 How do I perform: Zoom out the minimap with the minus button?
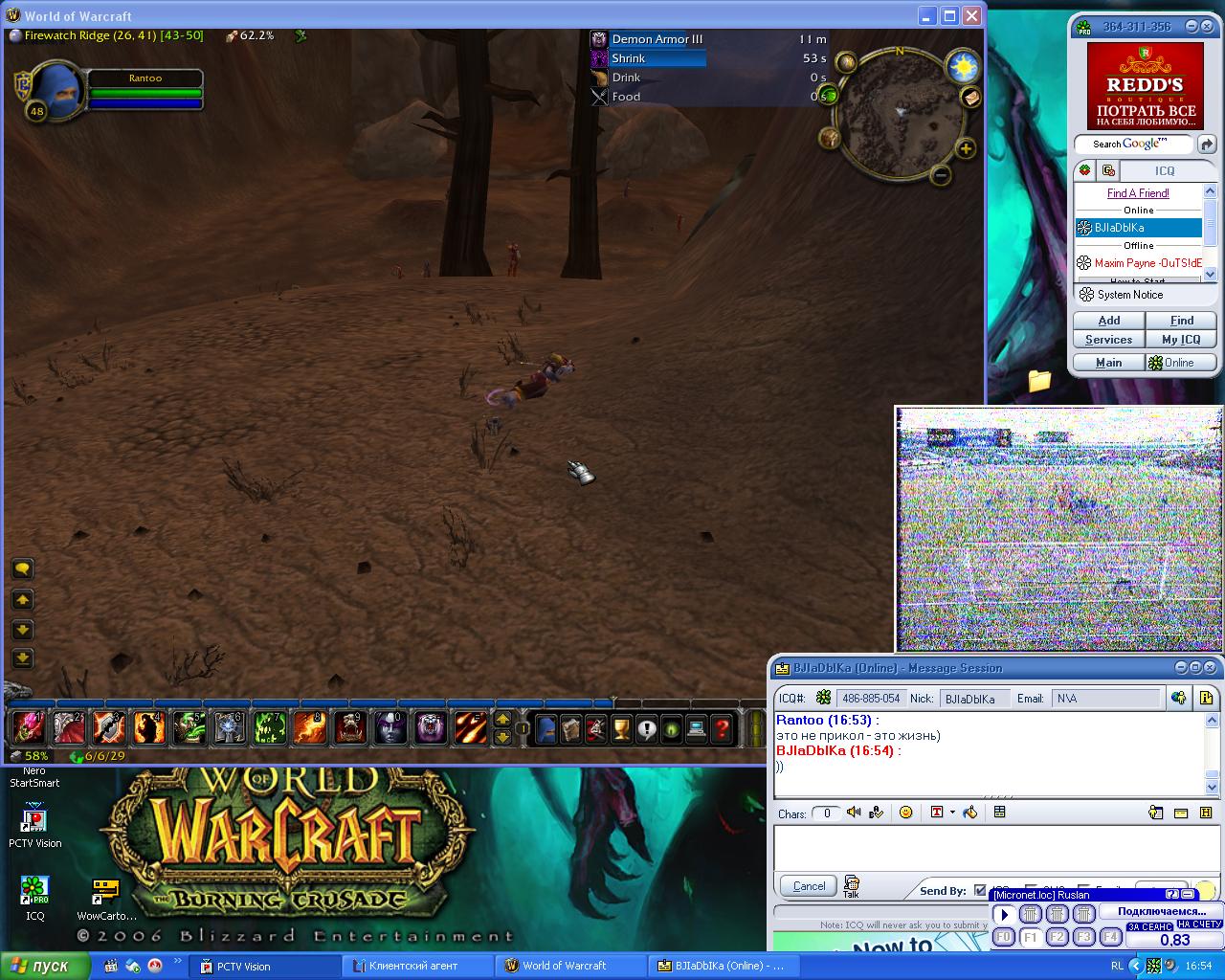tap(941, 175)
